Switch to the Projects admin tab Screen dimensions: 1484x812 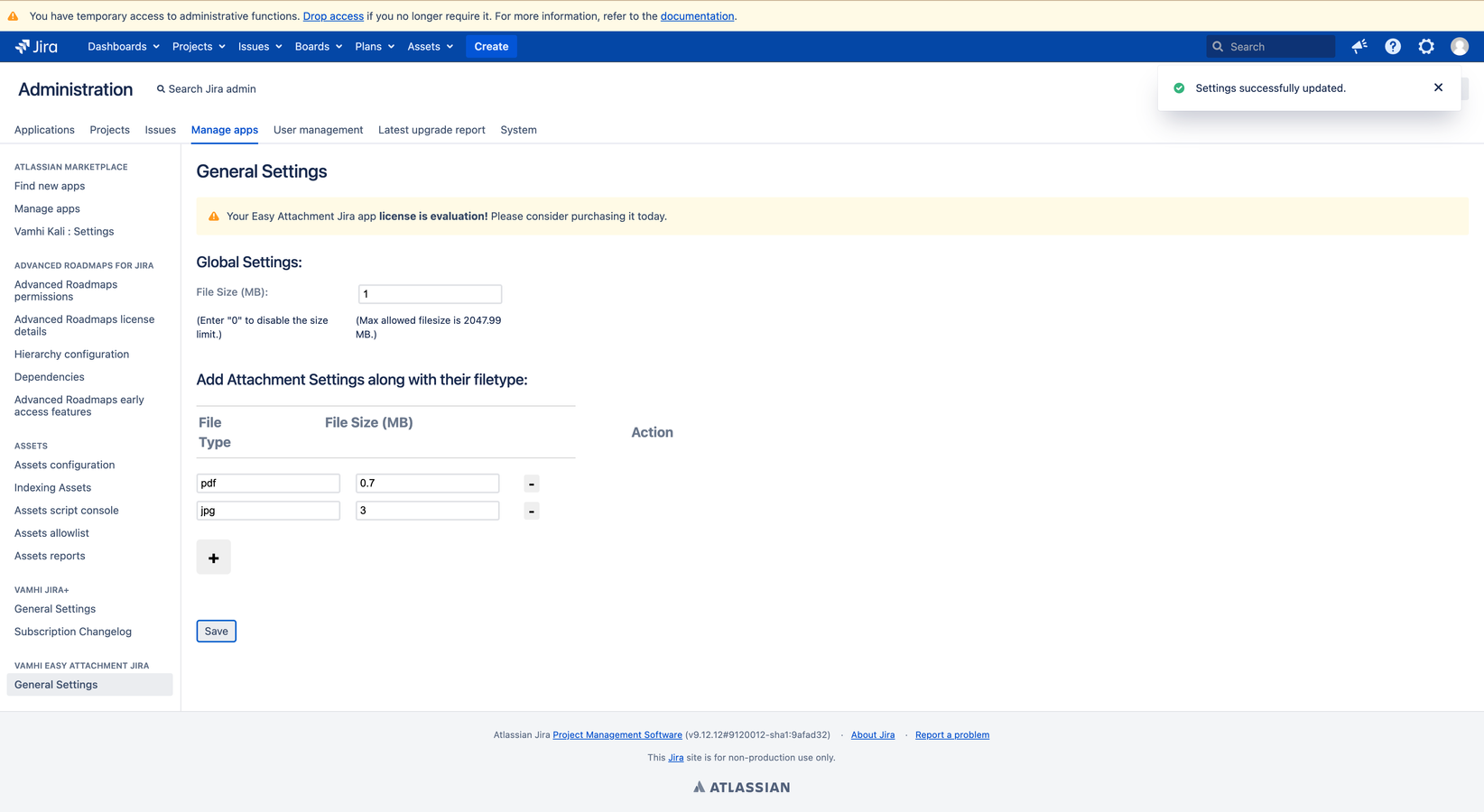tap(109, 130)
